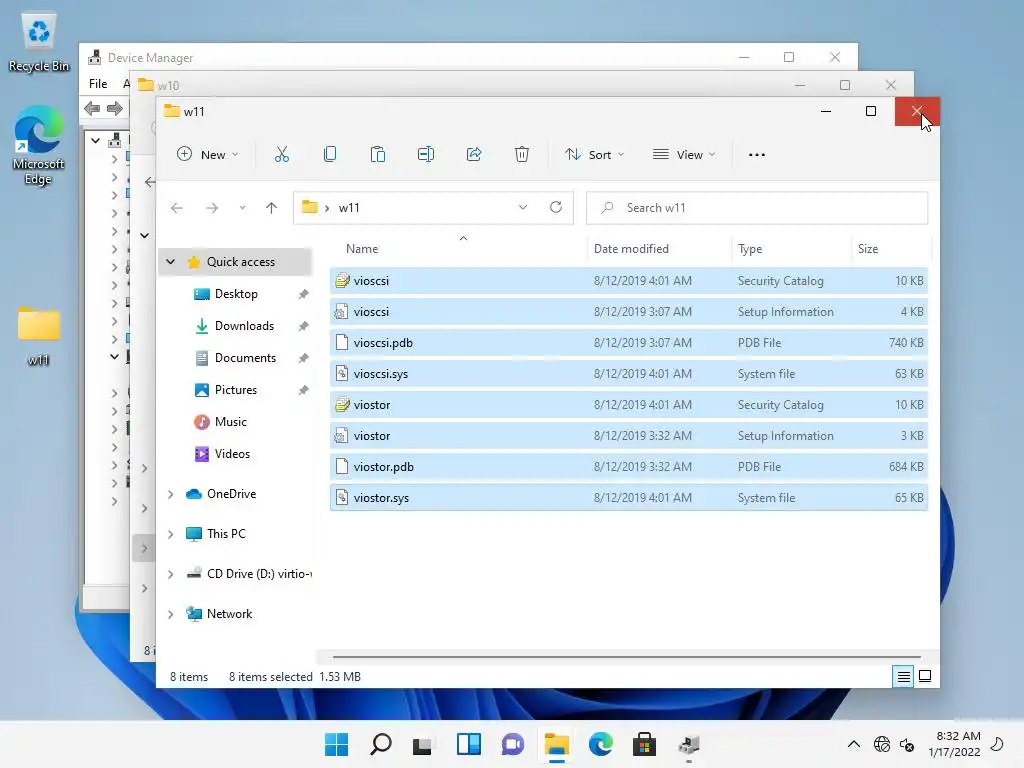Open the New item dropdown
Image resolution: width=1024 pixels, height=768 pixels.
[x=208, y=155]
